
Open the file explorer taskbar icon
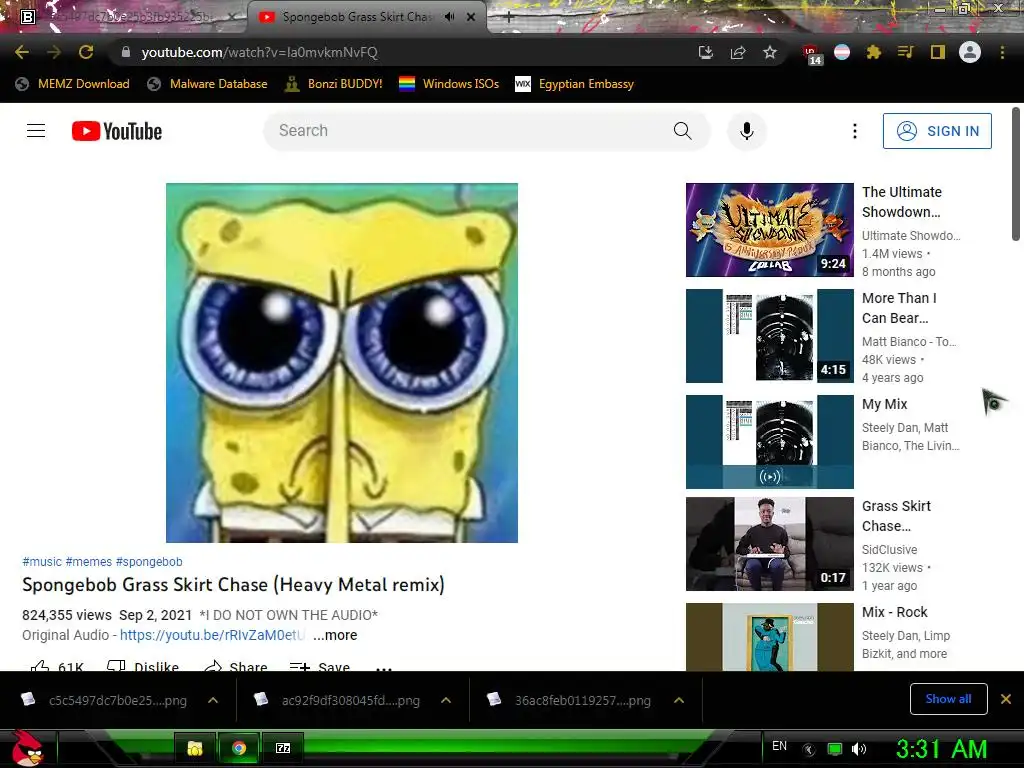pyautogui.click(x=195, y=748)
